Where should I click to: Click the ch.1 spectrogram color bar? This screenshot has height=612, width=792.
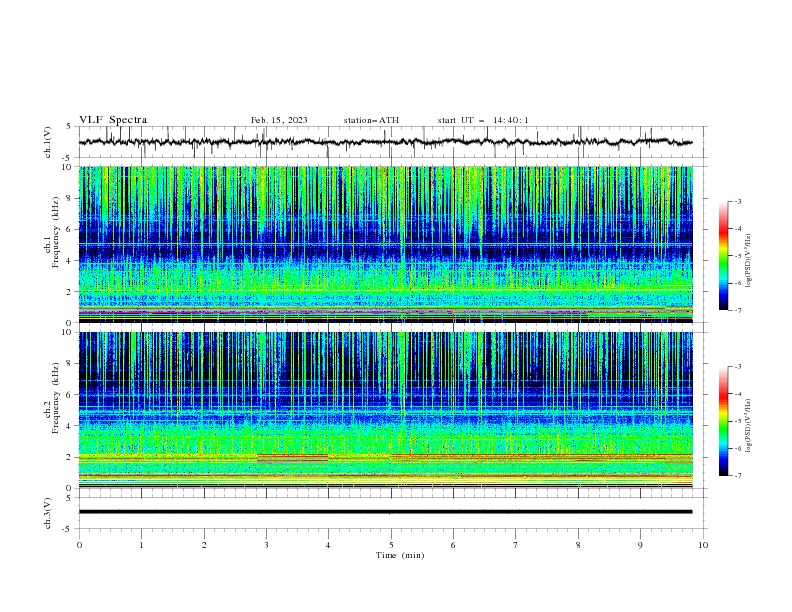(x=723, y=256)
